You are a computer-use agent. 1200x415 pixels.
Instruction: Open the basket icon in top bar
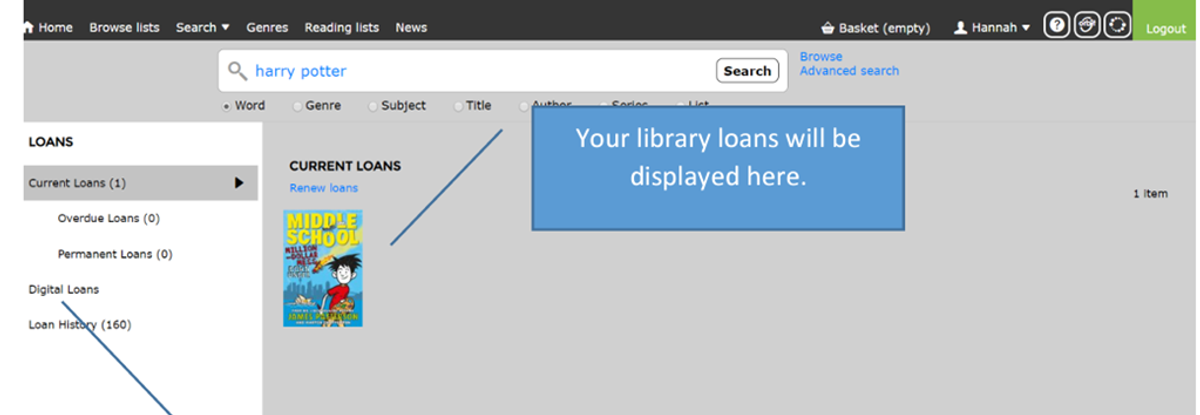coord(827,28)
